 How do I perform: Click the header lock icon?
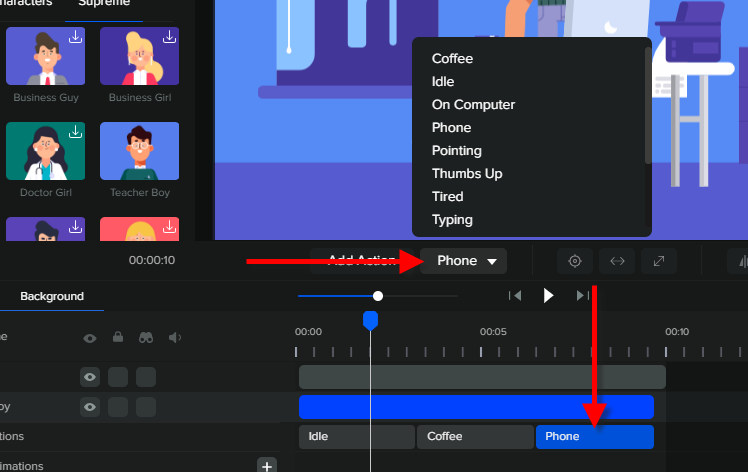click(118, 337)
